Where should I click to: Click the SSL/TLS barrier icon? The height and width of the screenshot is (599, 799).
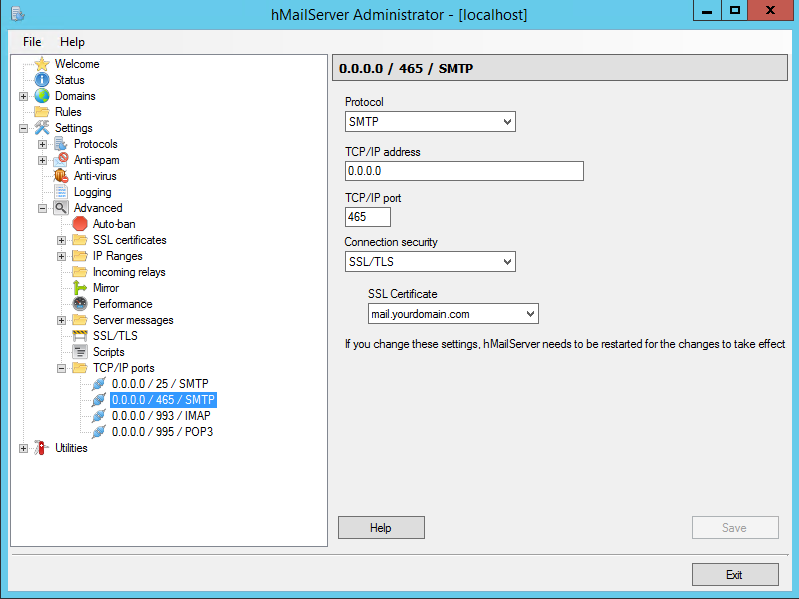point(80,336)
